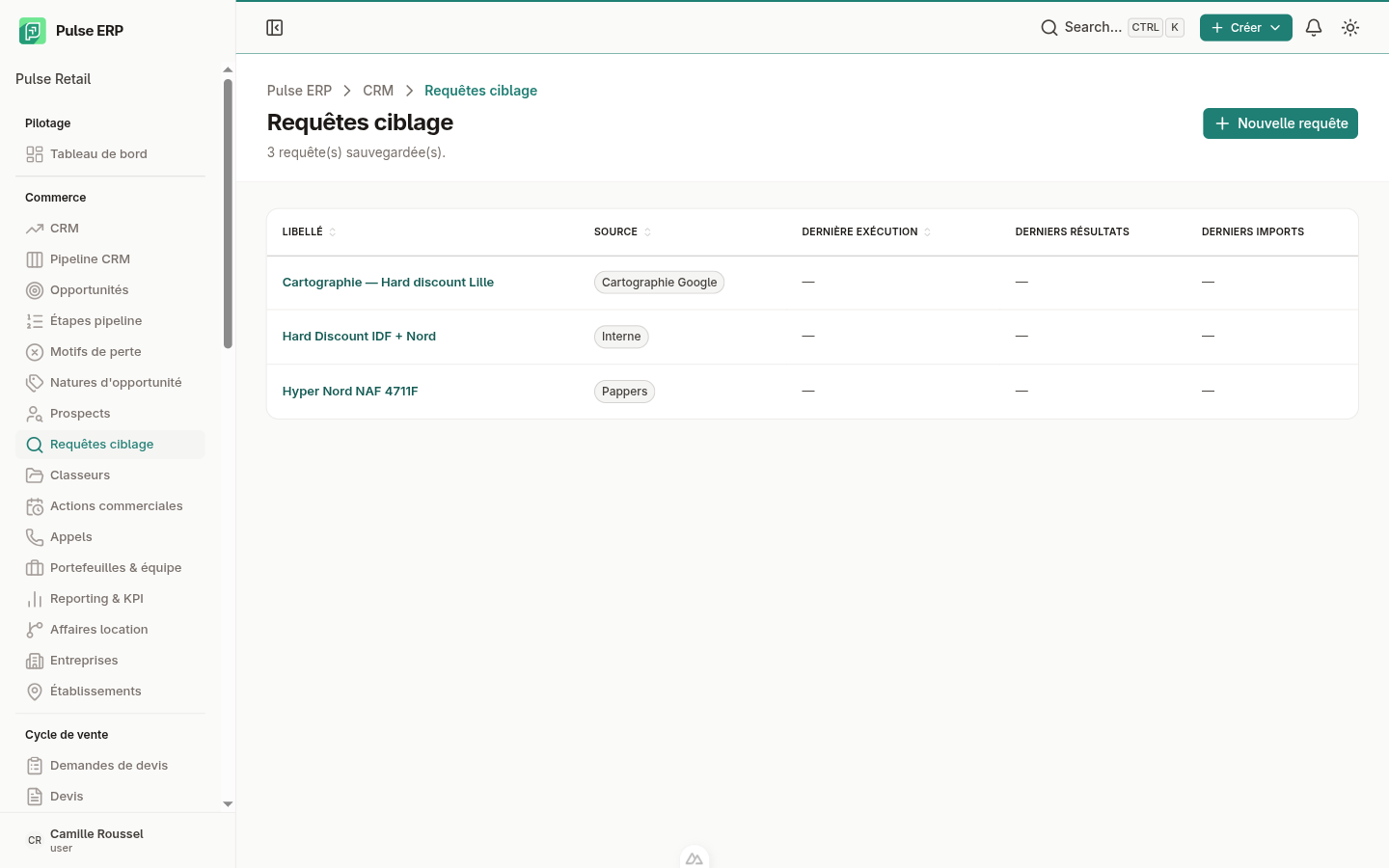Click the Demandes de devis clipboard icon
Image resolution: width=1389 pixels, height=868 pixels.
[35, 766]
